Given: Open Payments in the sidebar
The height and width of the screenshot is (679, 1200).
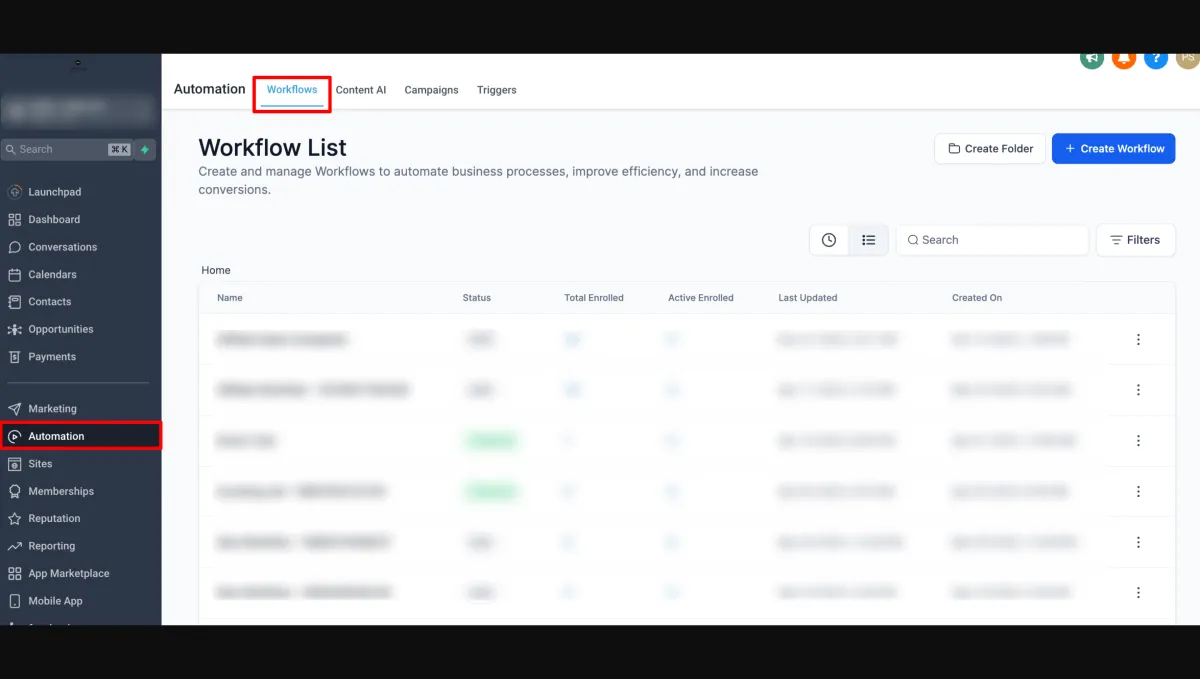Looking at the screenshot, I should tap(52, 357).
